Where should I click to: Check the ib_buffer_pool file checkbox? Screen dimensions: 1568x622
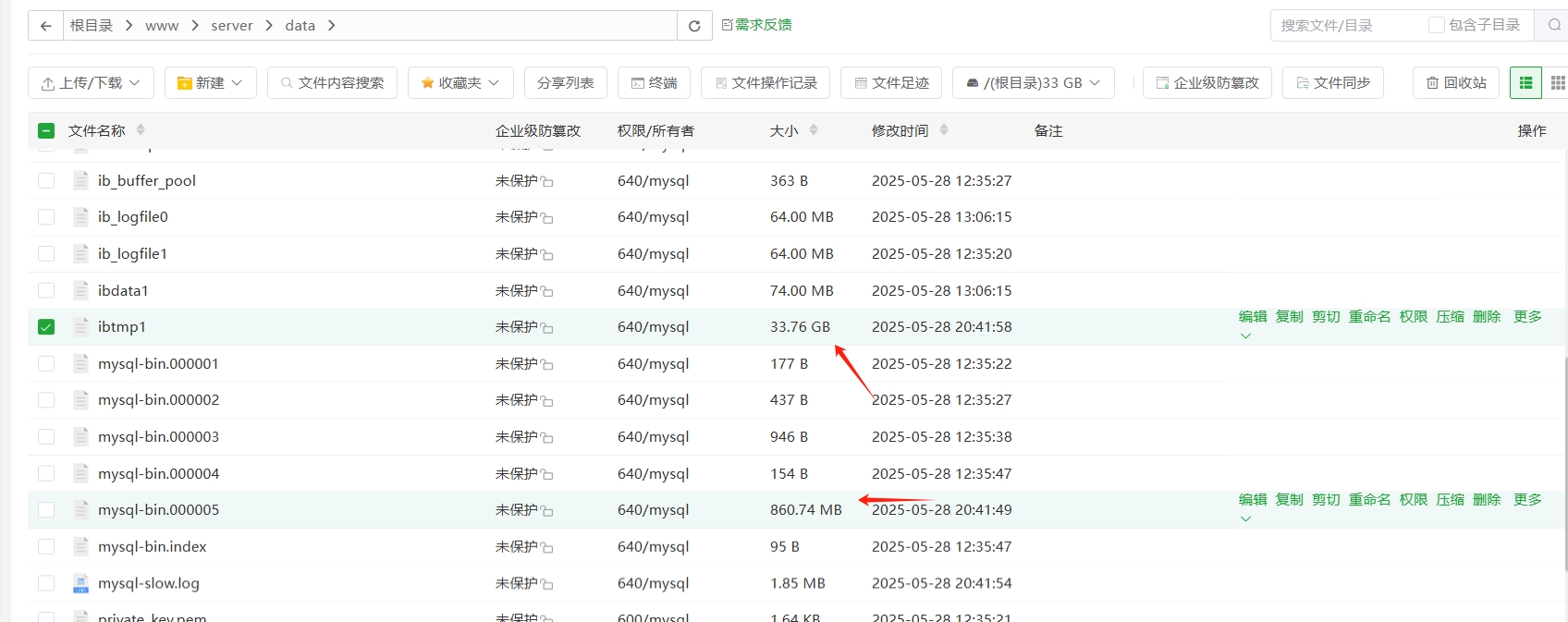click(x=46, y=180)
